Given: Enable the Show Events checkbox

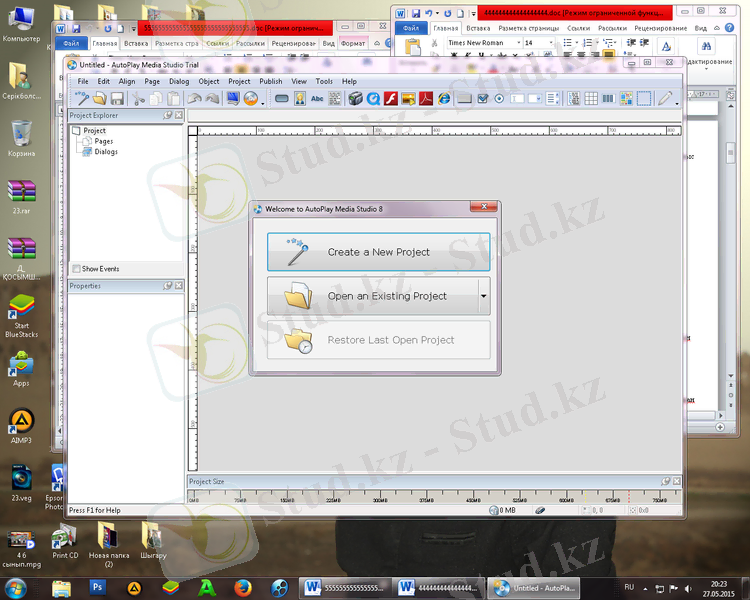Looking at the screenshot, I should coord(77,269).
